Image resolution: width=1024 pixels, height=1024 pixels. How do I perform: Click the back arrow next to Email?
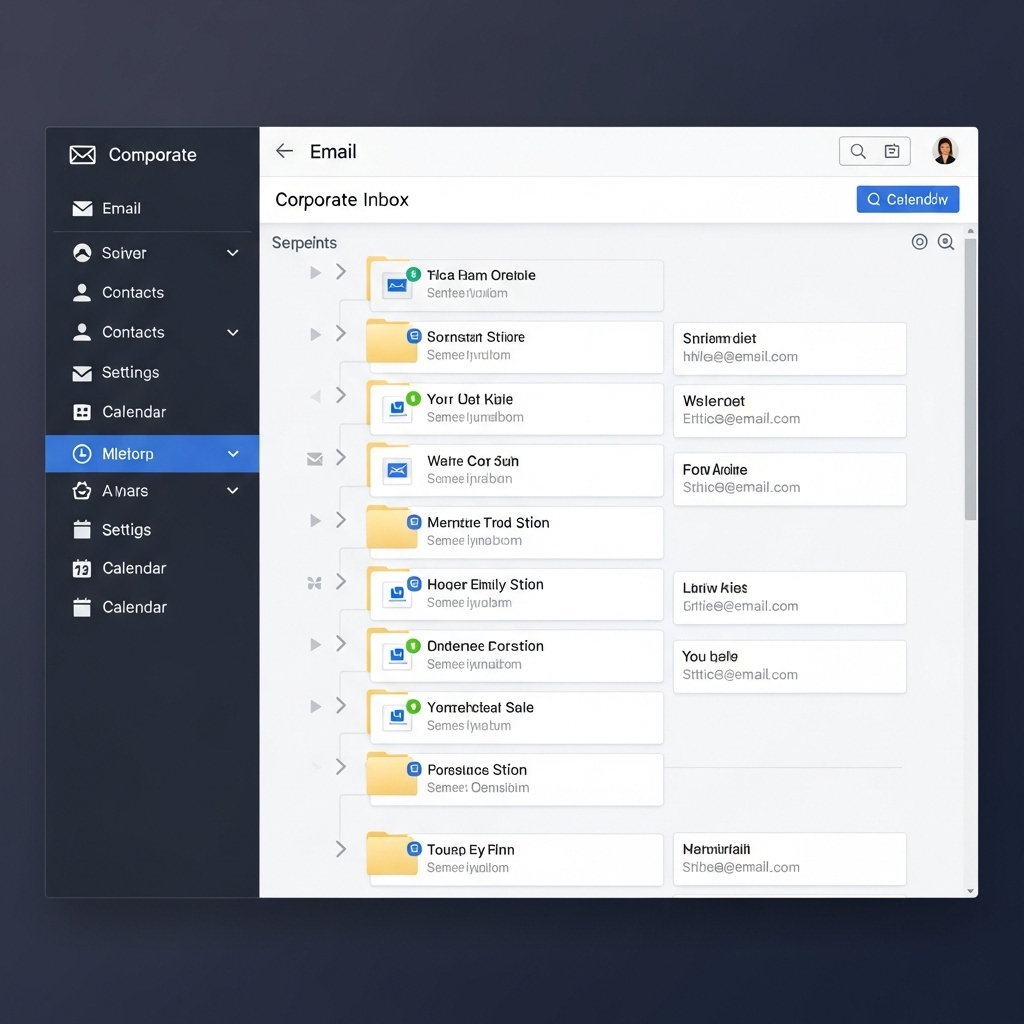coord(285,151)
